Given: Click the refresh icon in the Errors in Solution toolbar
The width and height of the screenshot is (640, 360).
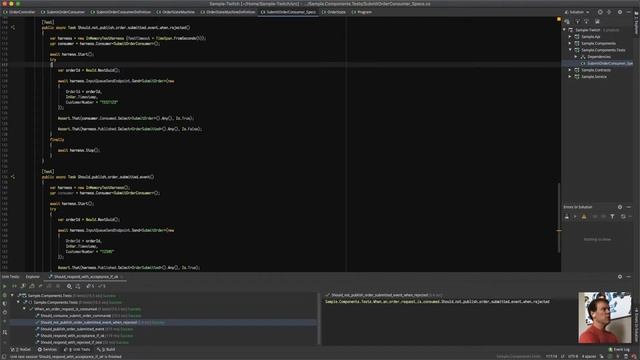Looking at the screenshot, I should coord(623,216).
